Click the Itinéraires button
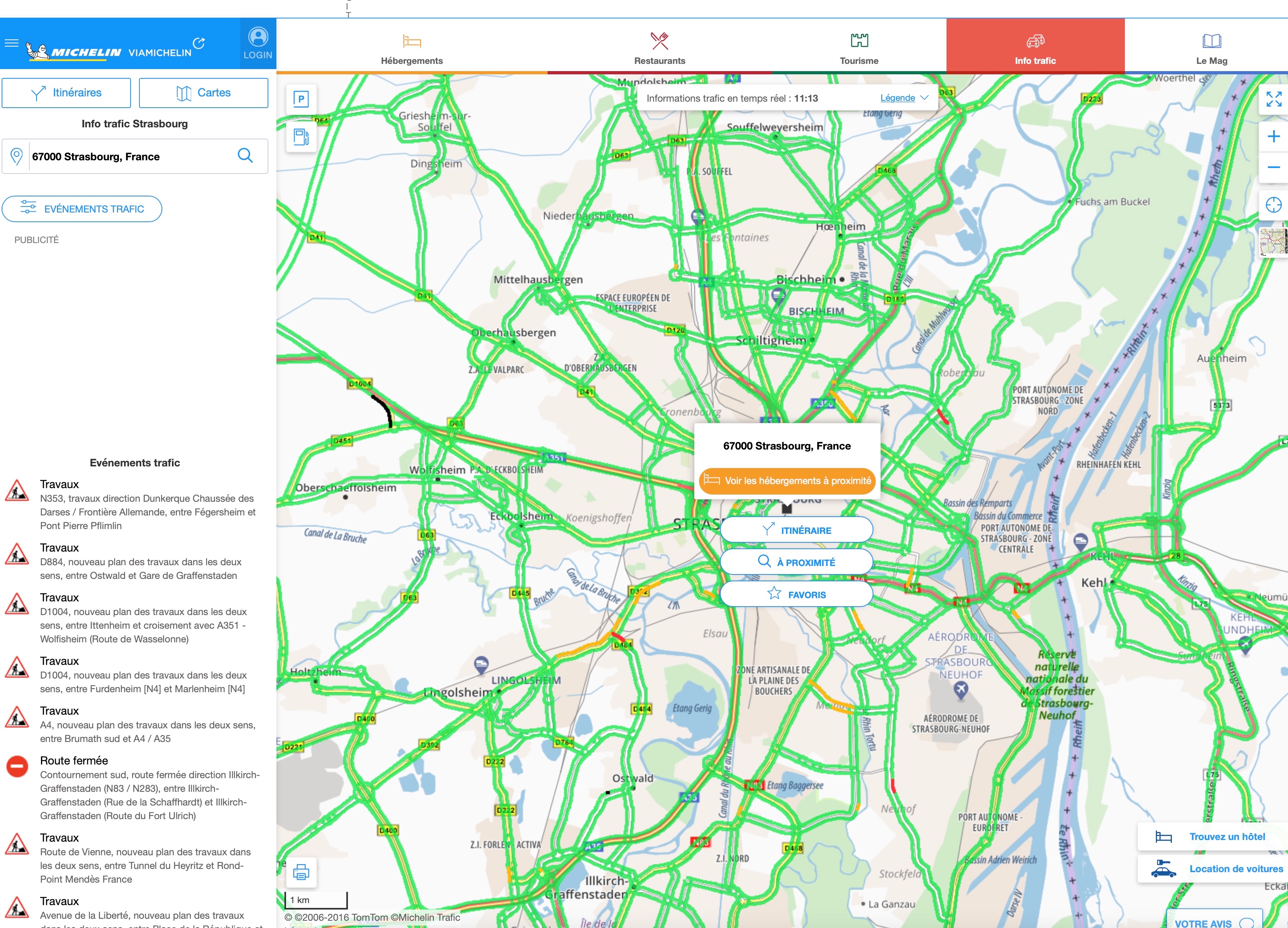 66,92
